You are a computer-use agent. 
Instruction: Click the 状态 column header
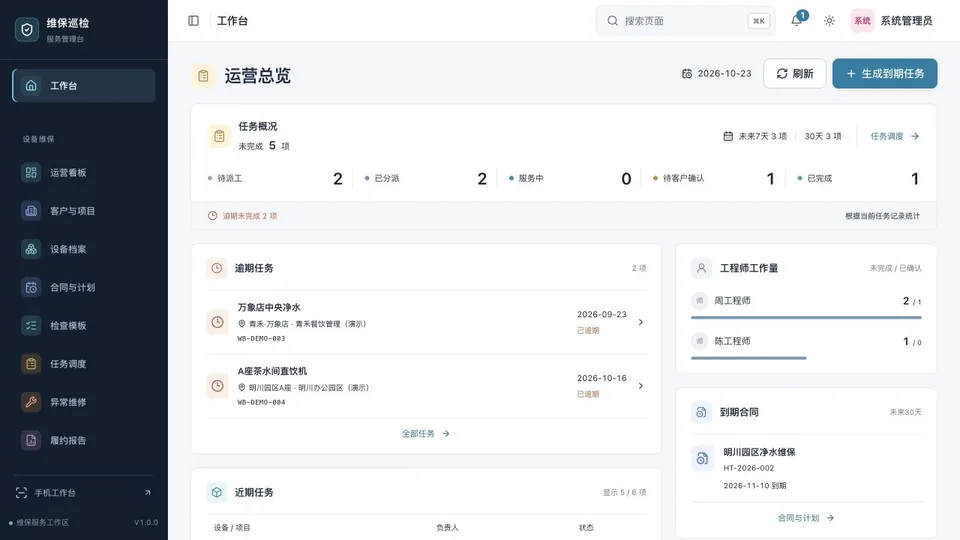coord(586,528)
